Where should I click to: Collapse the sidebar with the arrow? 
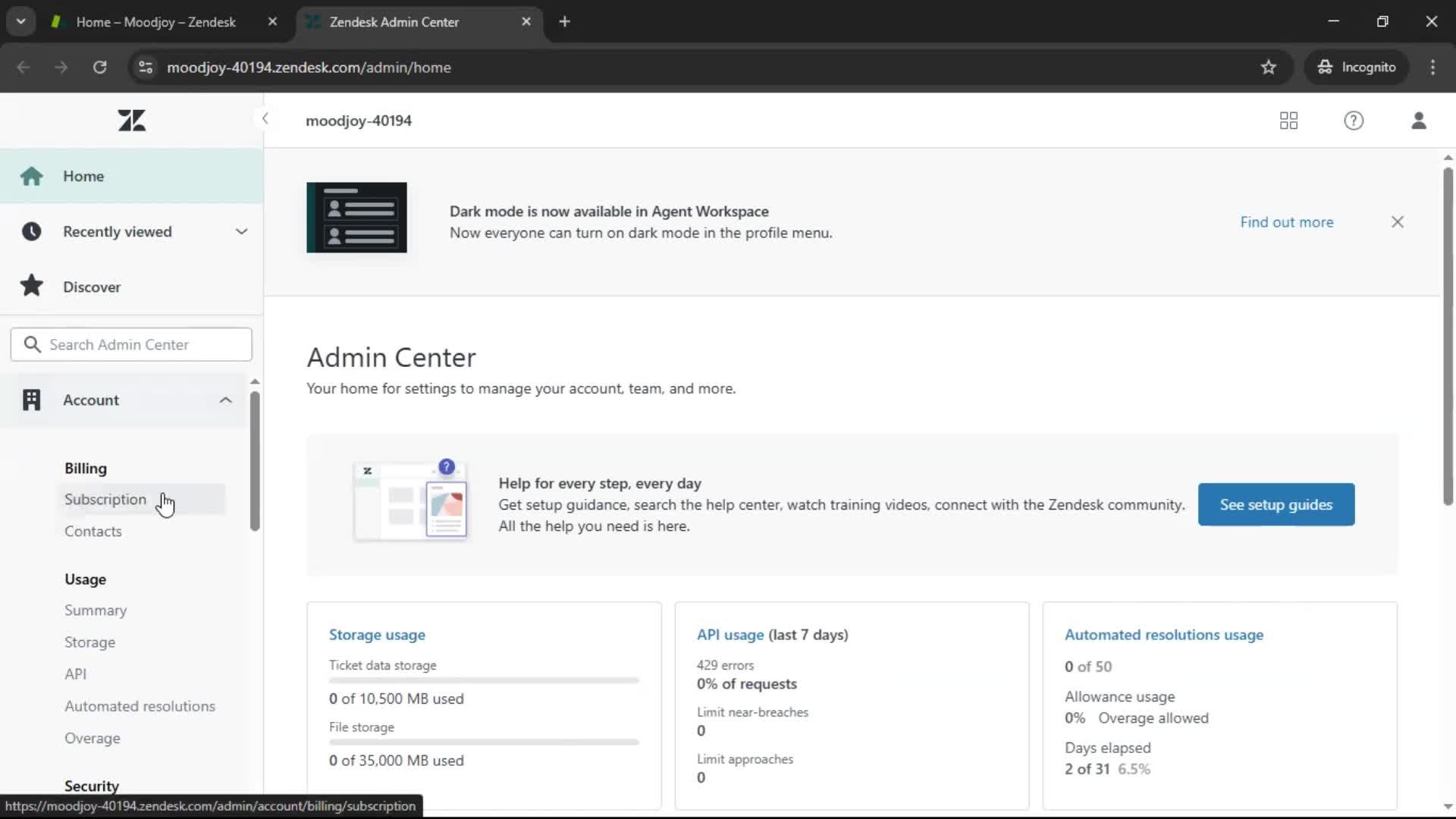point(265,119)
